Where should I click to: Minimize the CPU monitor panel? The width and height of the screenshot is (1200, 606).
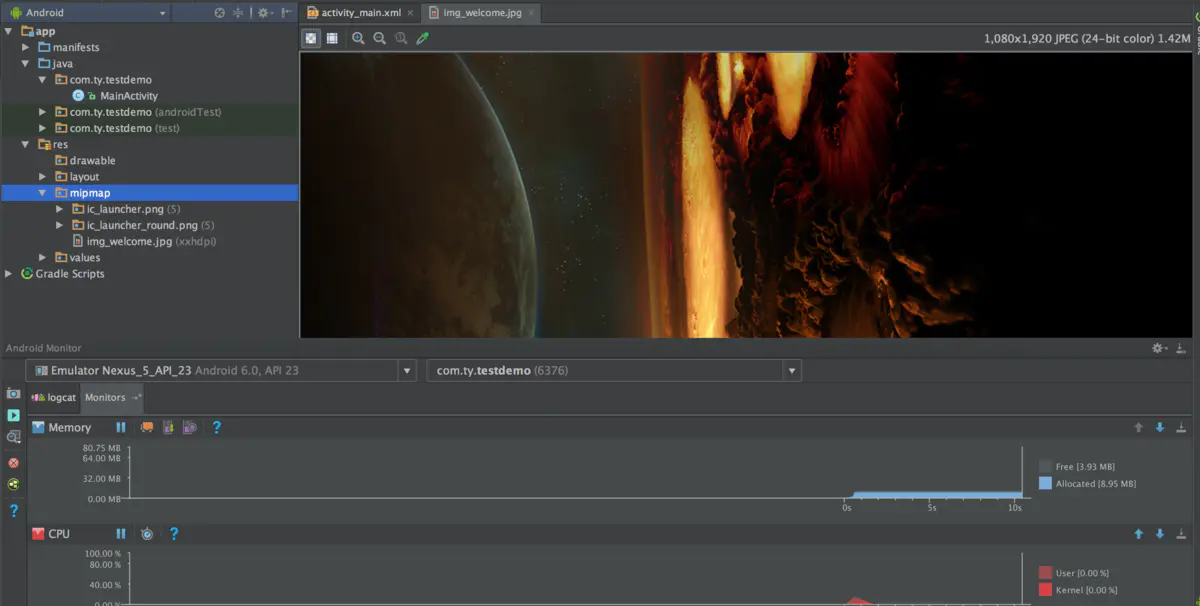pyautogui.click(x=1181, y=534)
